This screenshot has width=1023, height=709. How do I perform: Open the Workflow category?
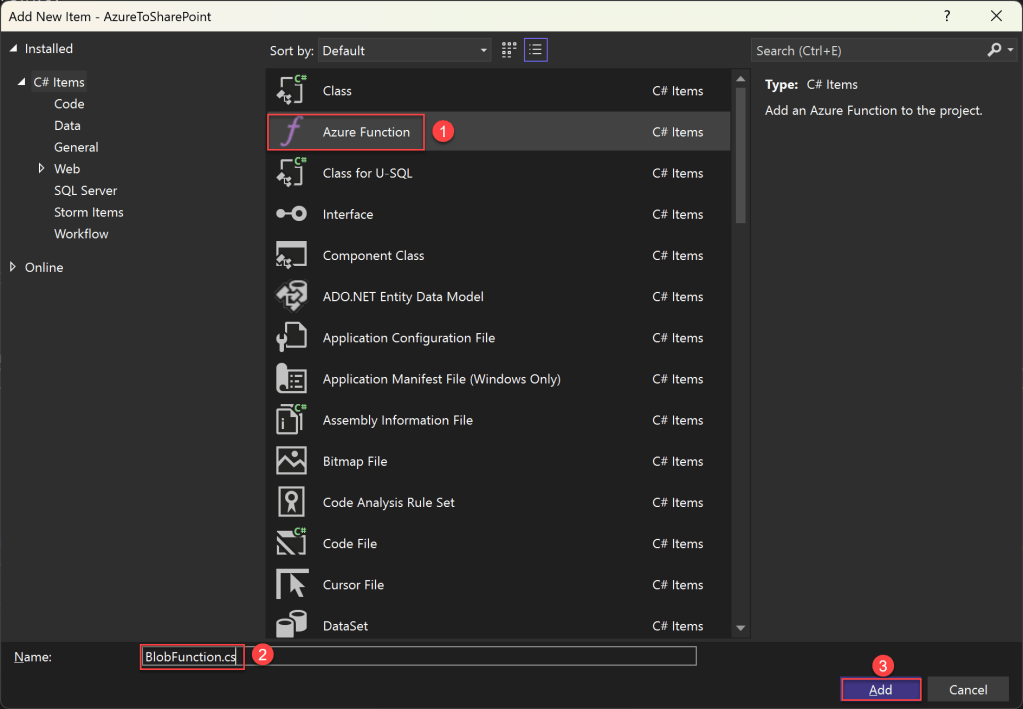tap(81, 234)
